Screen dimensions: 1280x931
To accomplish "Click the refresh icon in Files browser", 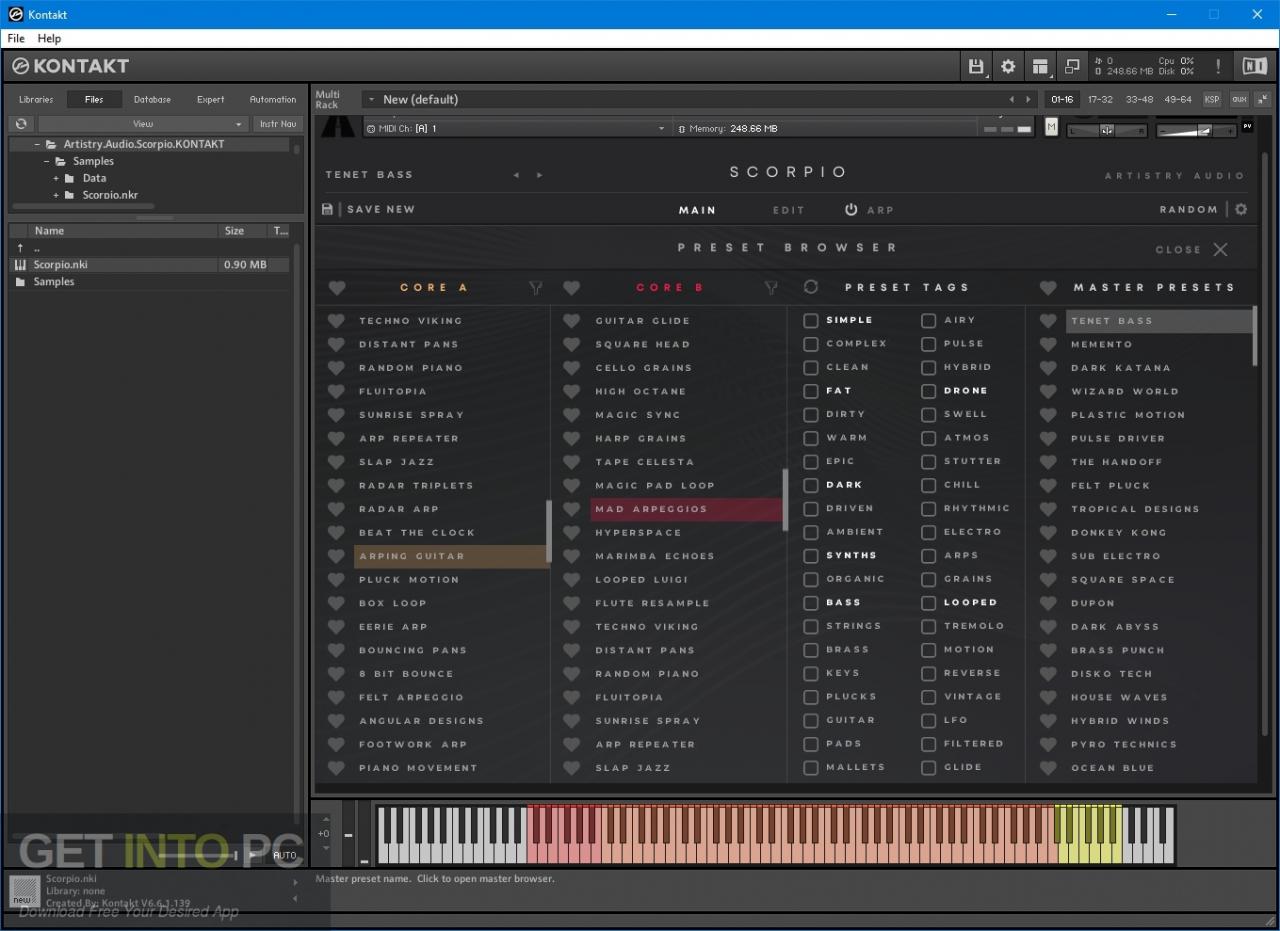I will [x=21, y=124].
